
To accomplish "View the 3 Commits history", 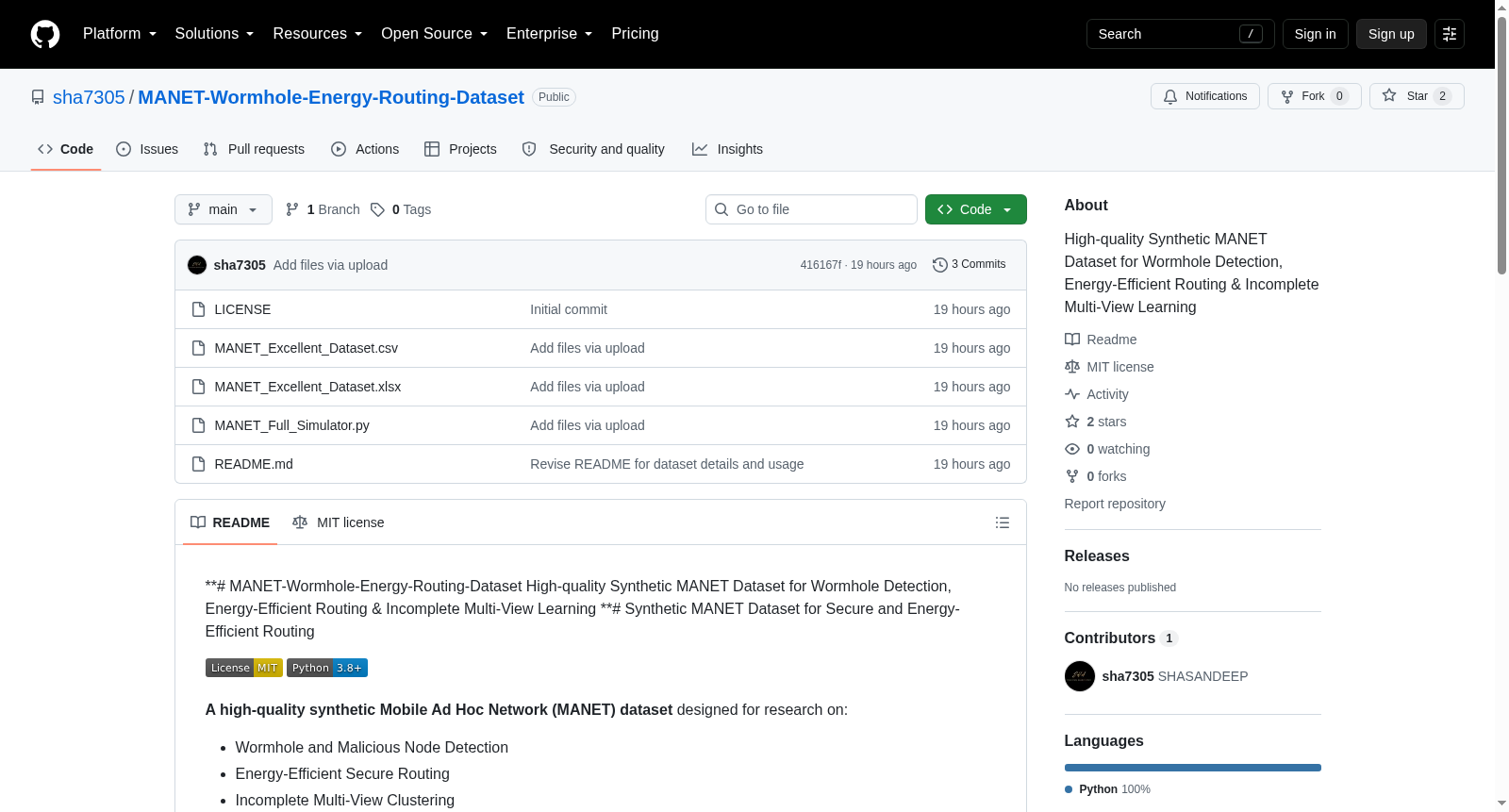I will tap(969, 265).
